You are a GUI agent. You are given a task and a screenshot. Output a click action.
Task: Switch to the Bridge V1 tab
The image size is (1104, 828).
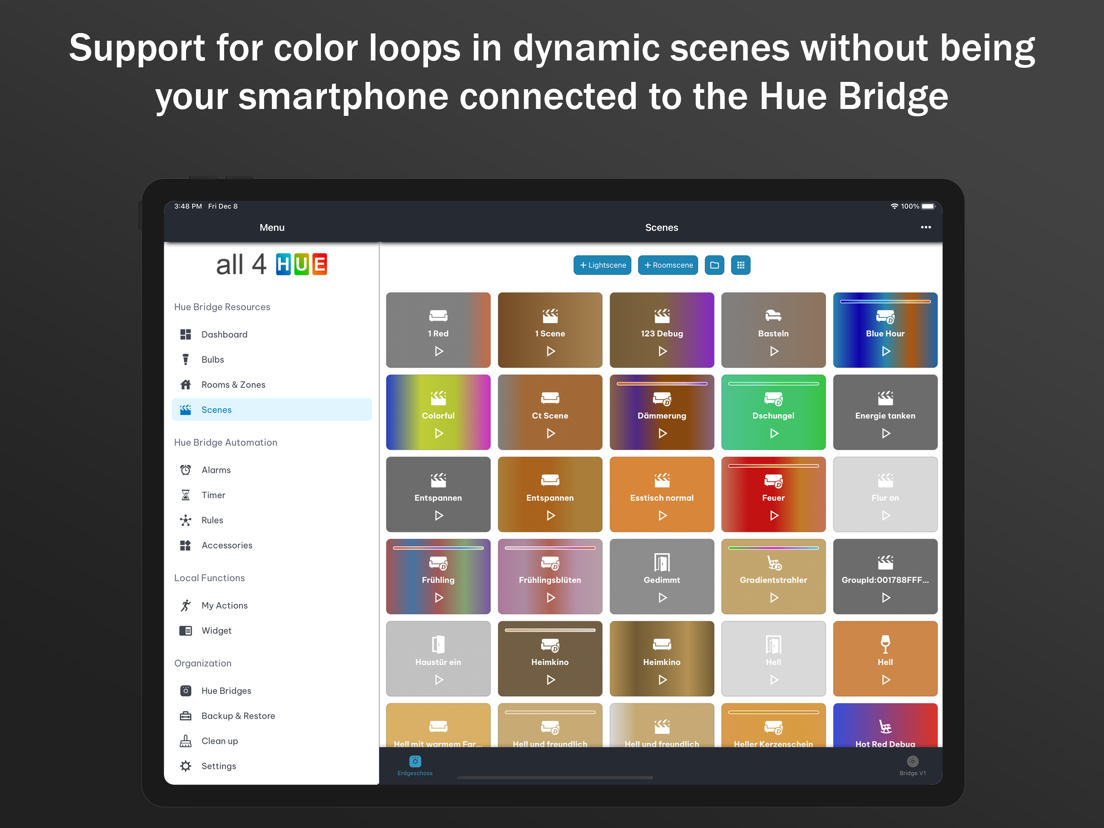point(912,765)
